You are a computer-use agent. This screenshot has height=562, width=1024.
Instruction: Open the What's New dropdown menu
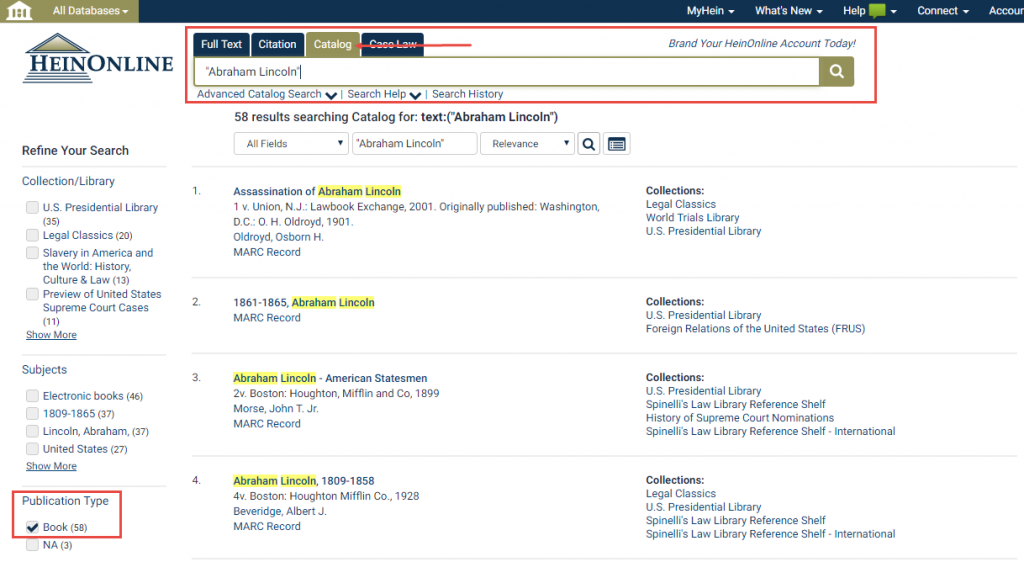point(788,10)
